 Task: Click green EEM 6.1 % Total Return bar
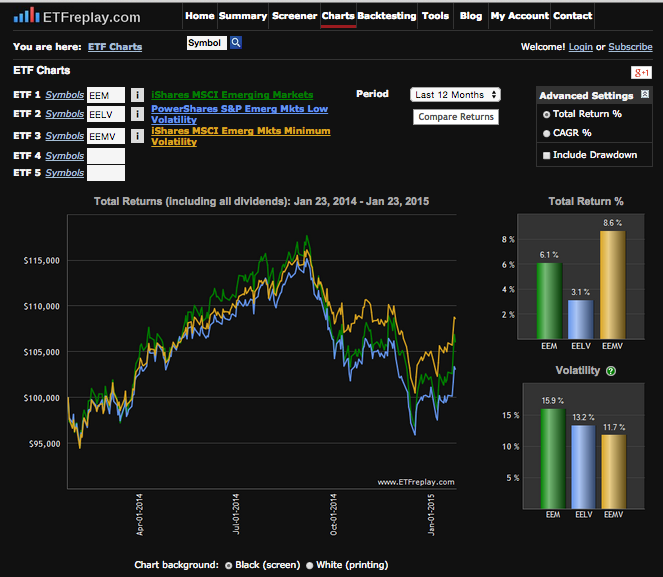tap(549, 301)
